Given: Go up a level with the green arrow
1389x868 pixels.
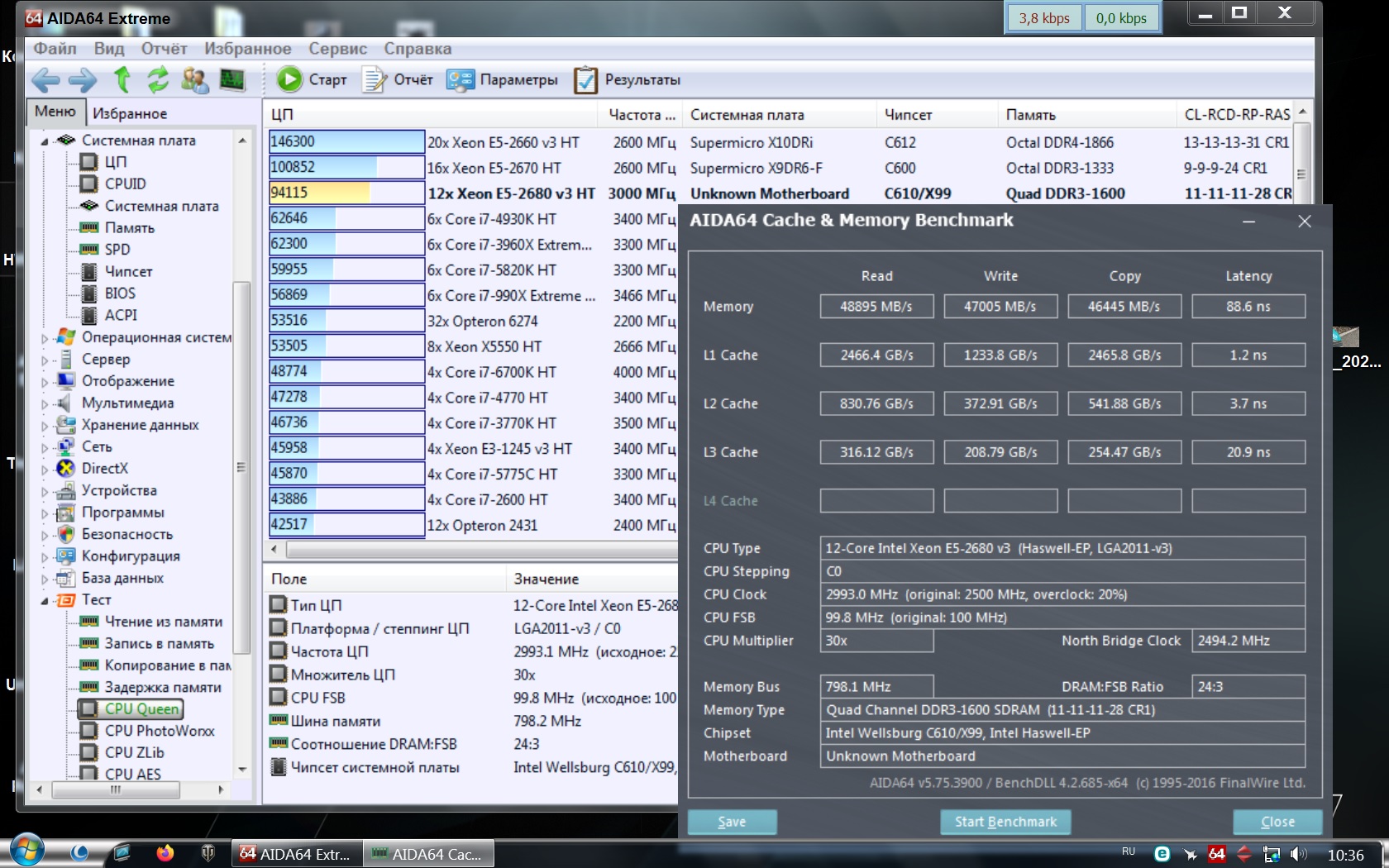Looking at the screenshot, I should 122,79.
